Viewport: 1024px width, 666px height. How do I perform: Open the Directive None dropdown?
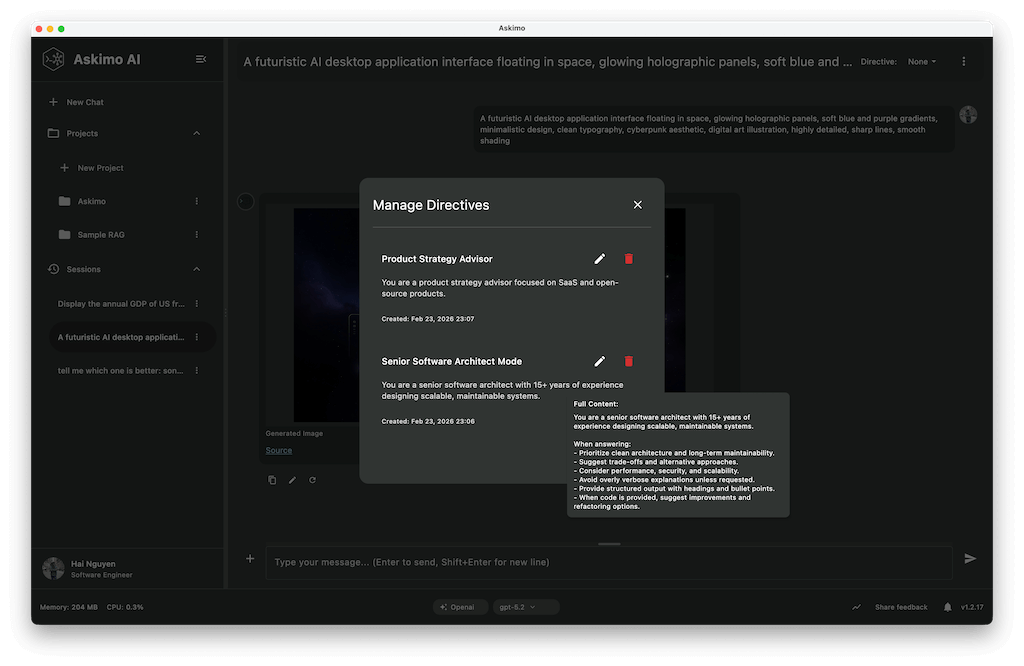tap(921, 61)
